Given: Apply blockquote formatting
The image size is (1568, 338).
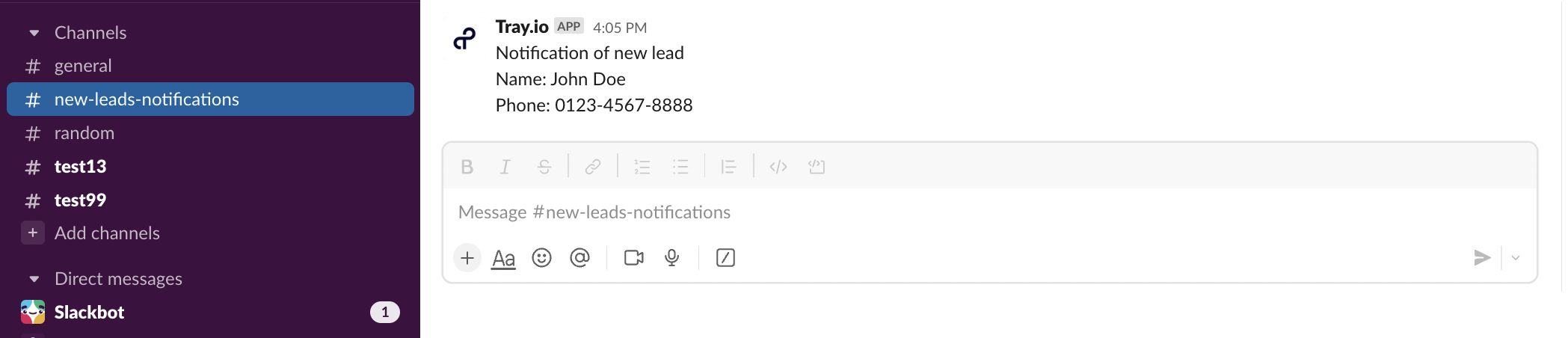Looking at the screenshot, I should pyautogui.click(x=729, y=167).
